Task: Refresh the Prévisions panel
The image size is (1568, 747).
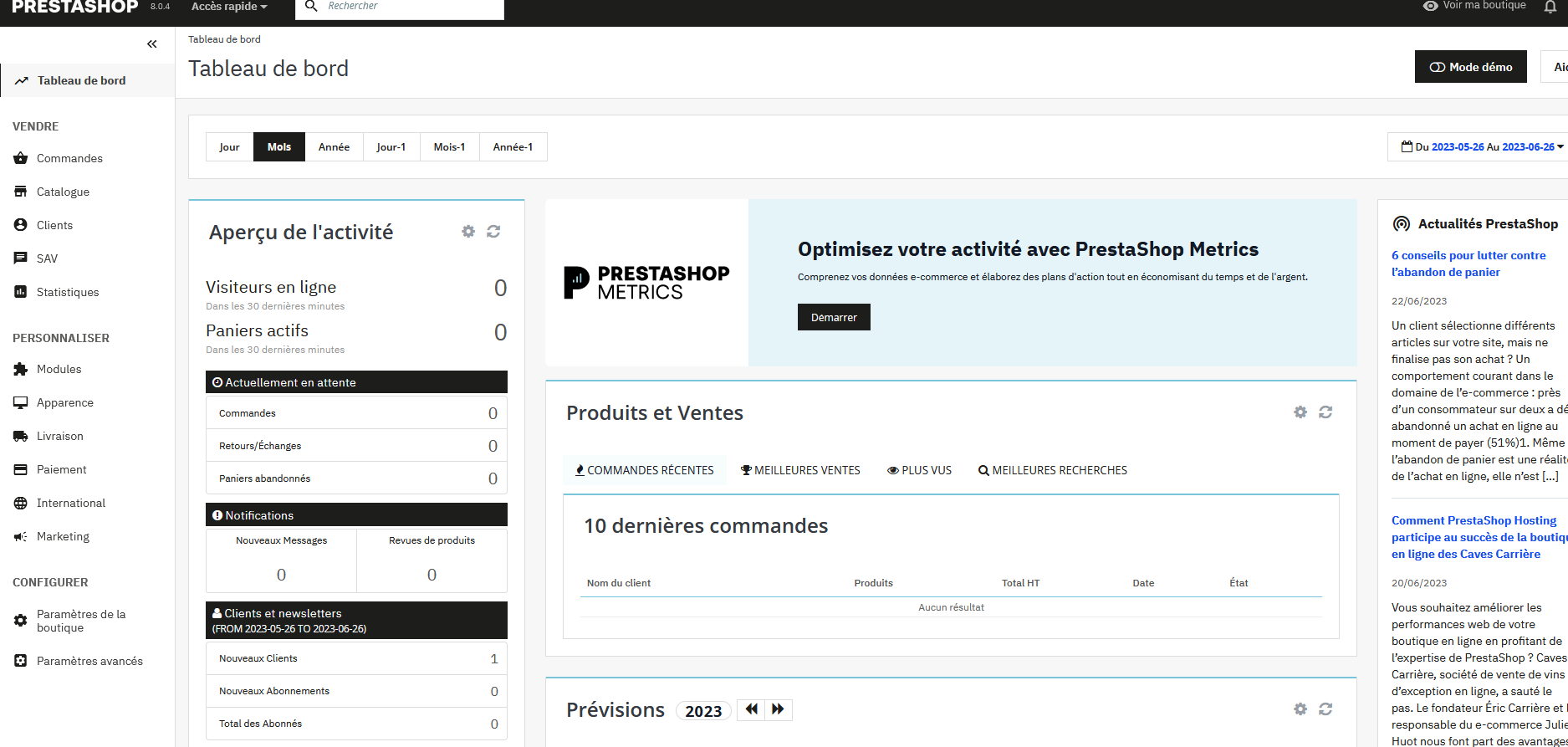Action: (1325, 709)
